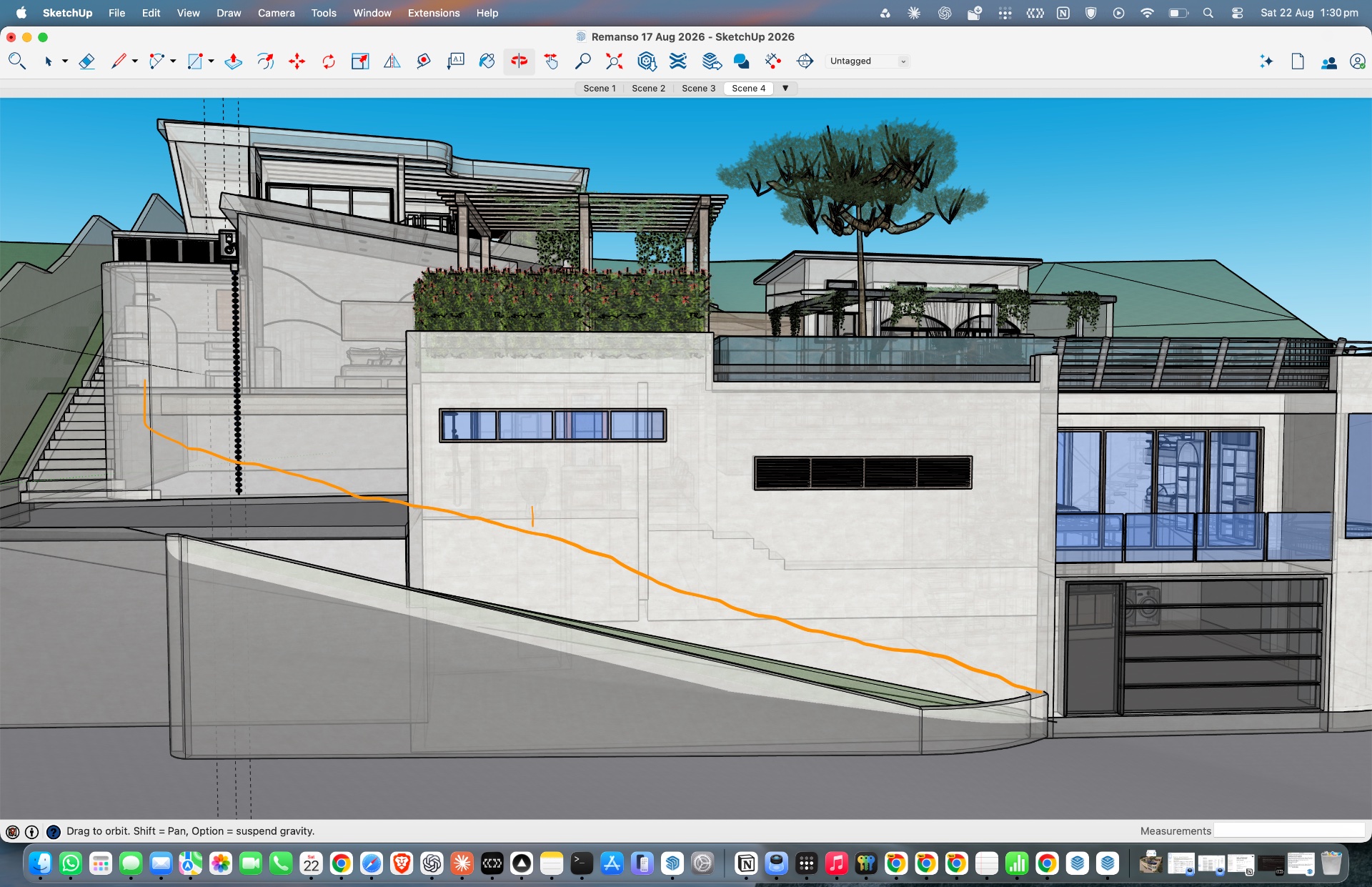Activate the Orbit tool
The width and height of the screenshot is (1372, 887).
[x=519, y=61]
